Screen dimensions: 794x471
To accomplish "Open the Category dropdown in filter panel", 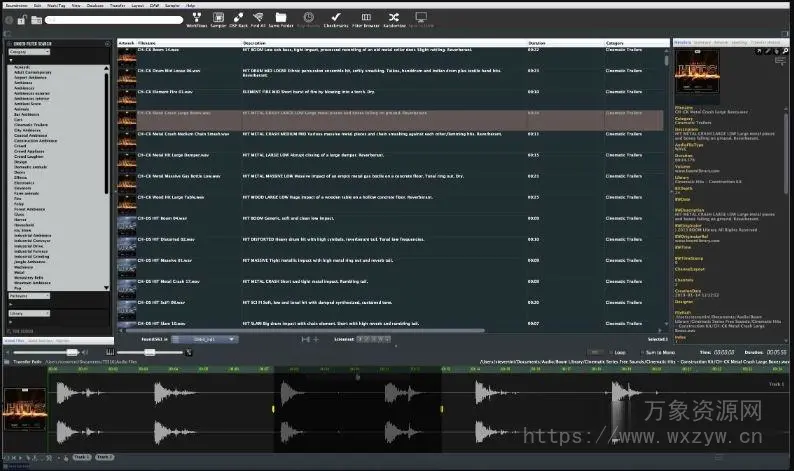I will pos(32,51).
